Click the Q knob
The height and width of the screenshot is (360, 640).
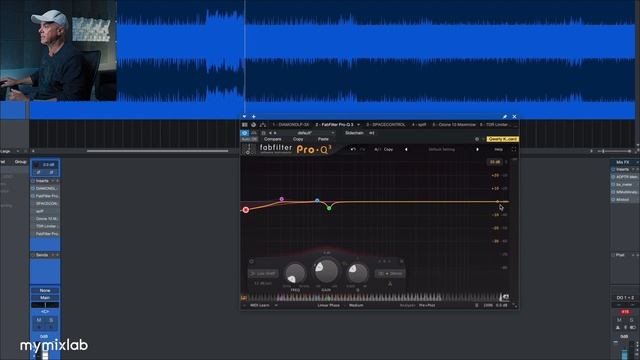click(357, 273)
